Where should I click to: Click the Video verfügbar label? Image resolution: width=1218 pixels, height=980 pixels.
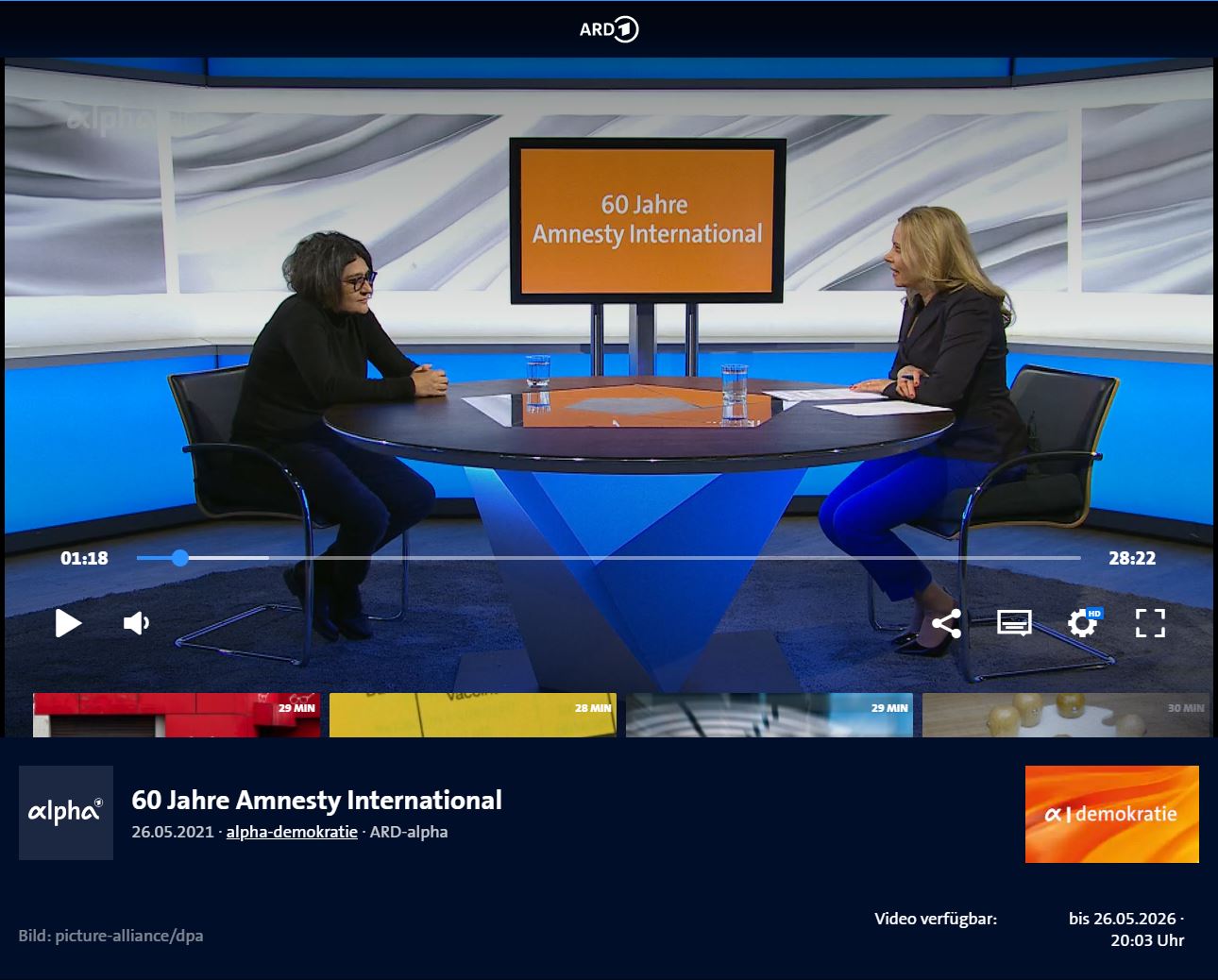(x=936, y=919)
